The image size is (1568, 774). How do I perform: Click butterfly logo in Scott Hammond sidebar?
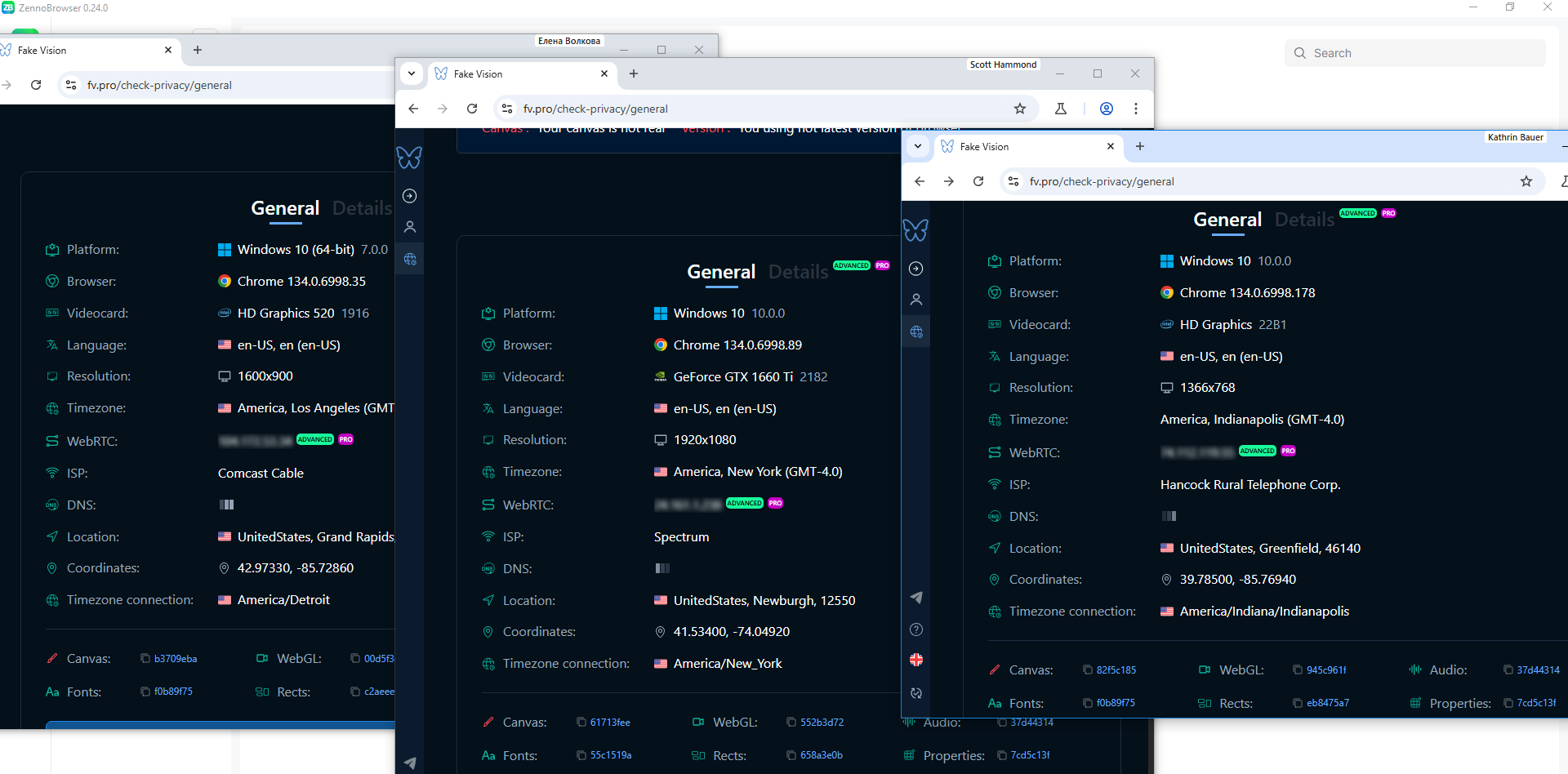point(409,158)
